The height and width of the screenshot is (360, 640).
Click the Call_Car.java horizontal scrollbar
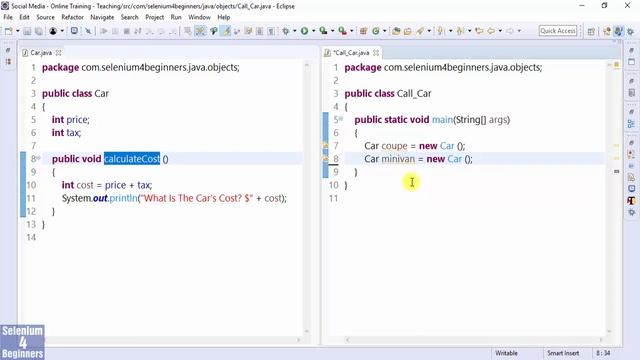coord(474,340)
